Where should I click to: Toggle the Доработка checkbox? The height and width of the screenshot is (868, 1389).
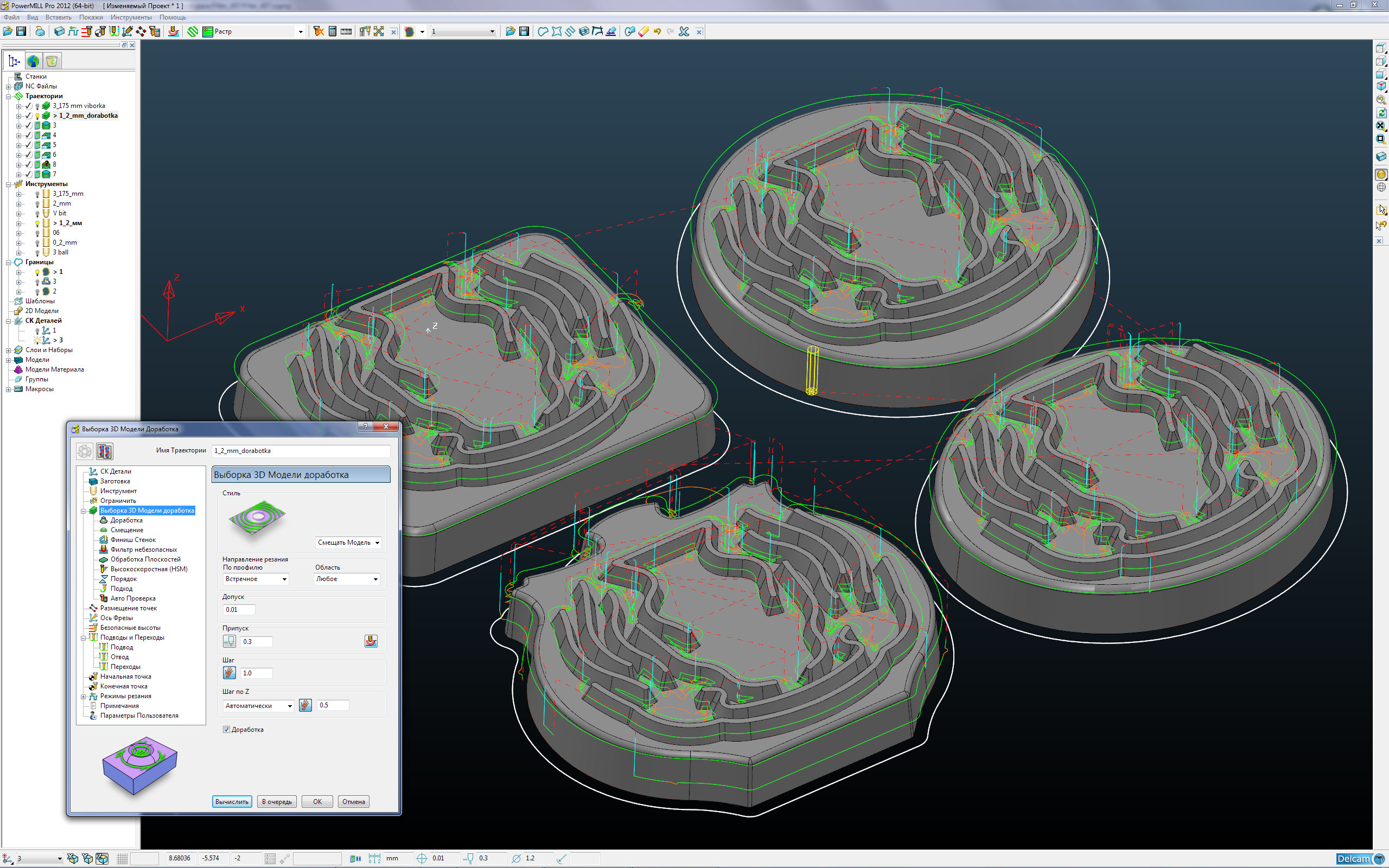click(227, 730)
